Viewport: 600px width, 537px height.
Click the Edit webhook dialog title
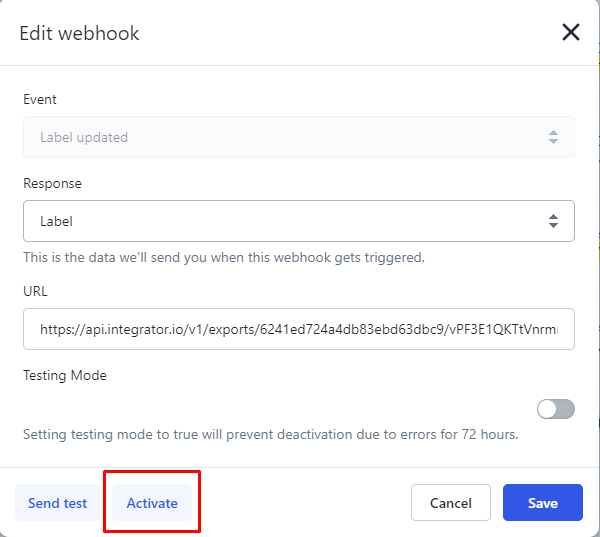click(x=80, y=33)
